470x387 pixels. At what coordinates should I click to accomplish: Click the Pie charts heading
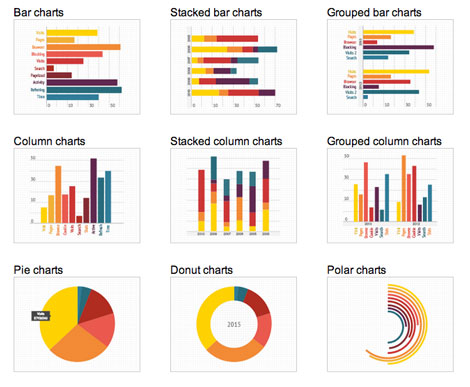[x=38, y=270]
